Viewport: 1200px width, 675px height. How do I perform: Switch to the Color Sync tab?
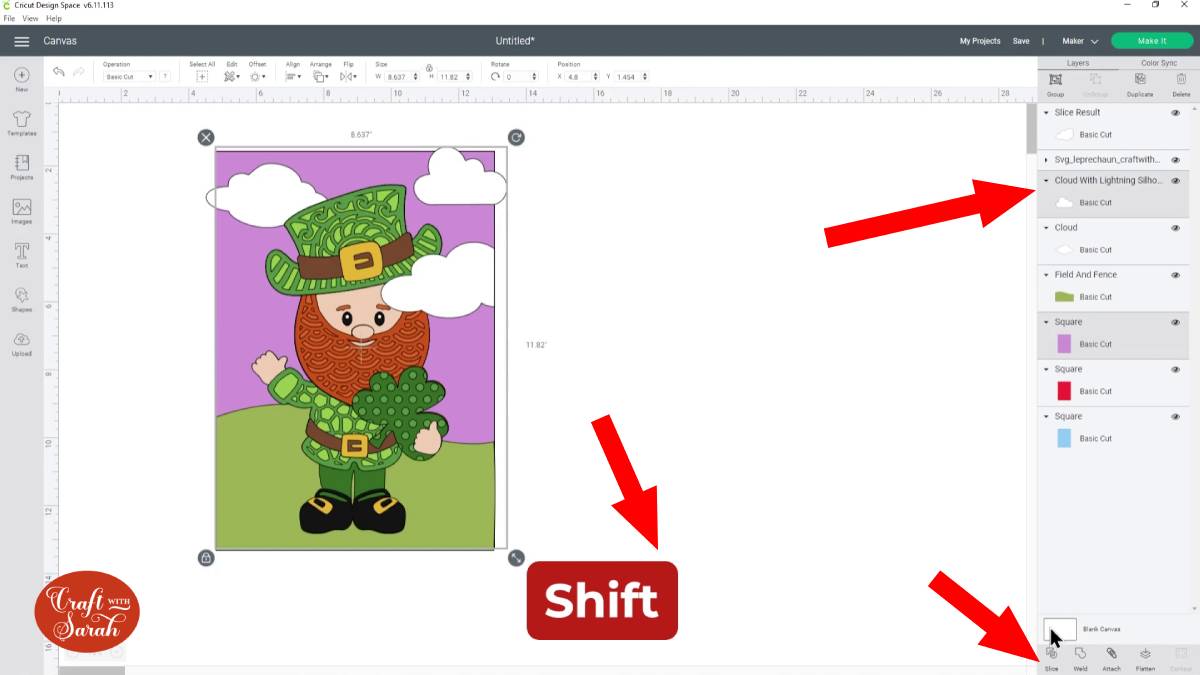tap(1159, 63)
